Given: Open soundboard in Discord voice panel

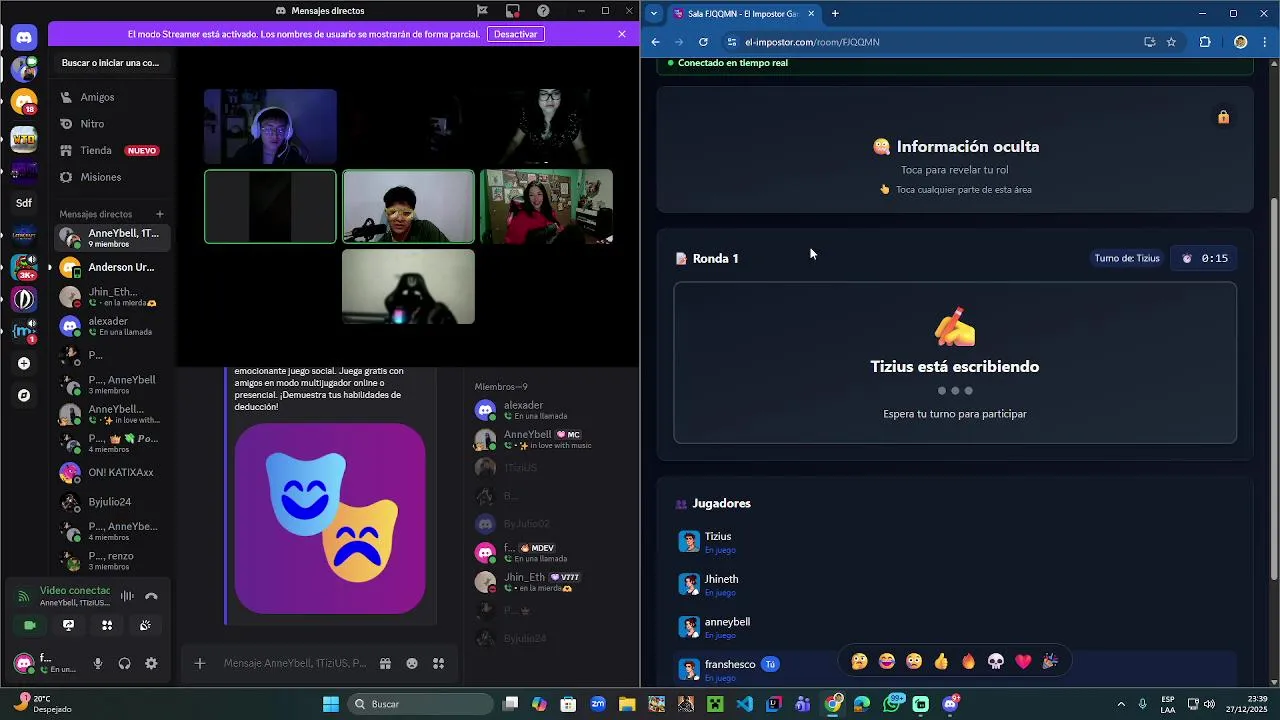Looking at the screenshot, I should point(145,625).
